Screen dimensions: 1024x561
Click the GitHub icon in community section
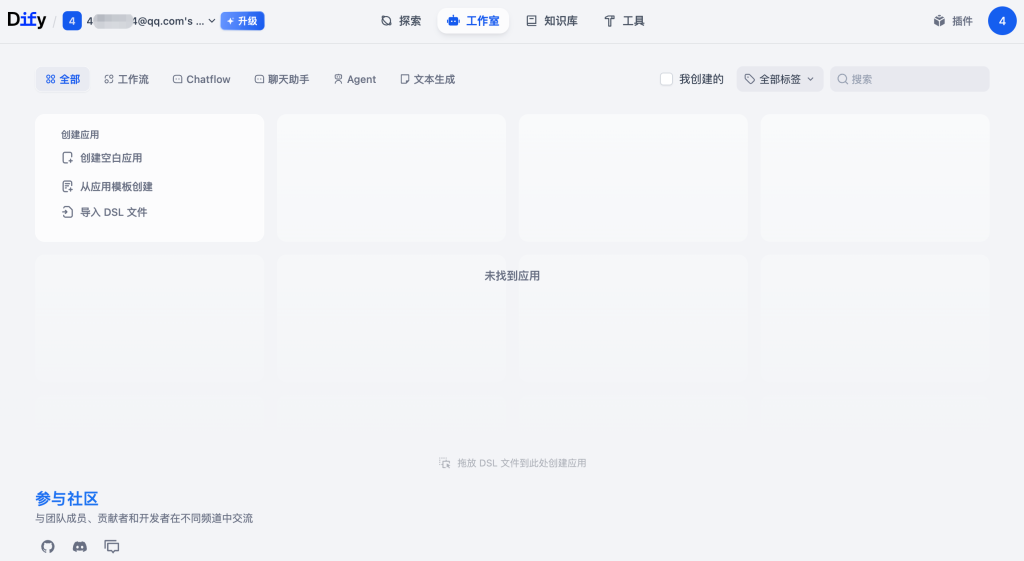[x=47, y=546]
